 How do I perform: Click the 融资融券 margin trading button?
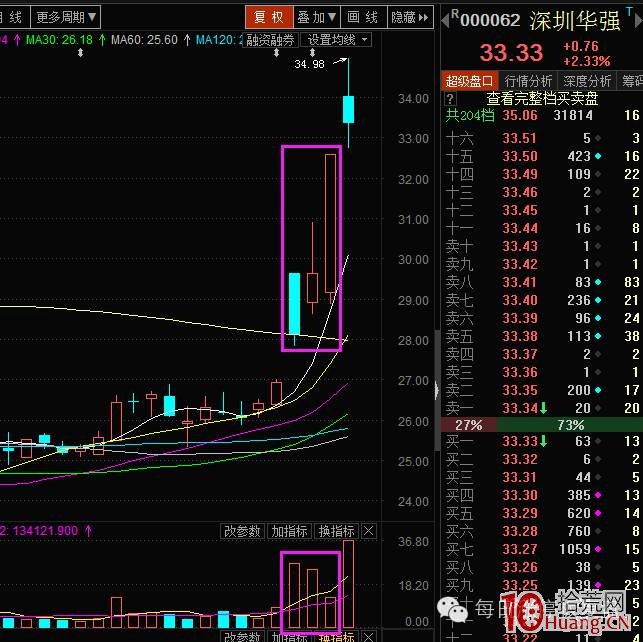pos(270,40)
